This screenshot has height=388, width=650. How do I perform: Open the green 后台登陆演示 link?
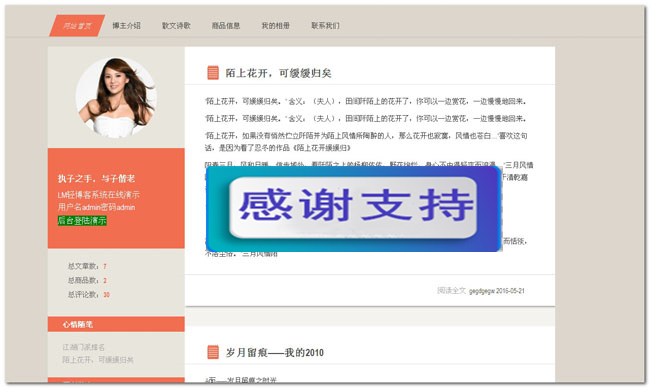click(82, 221)
